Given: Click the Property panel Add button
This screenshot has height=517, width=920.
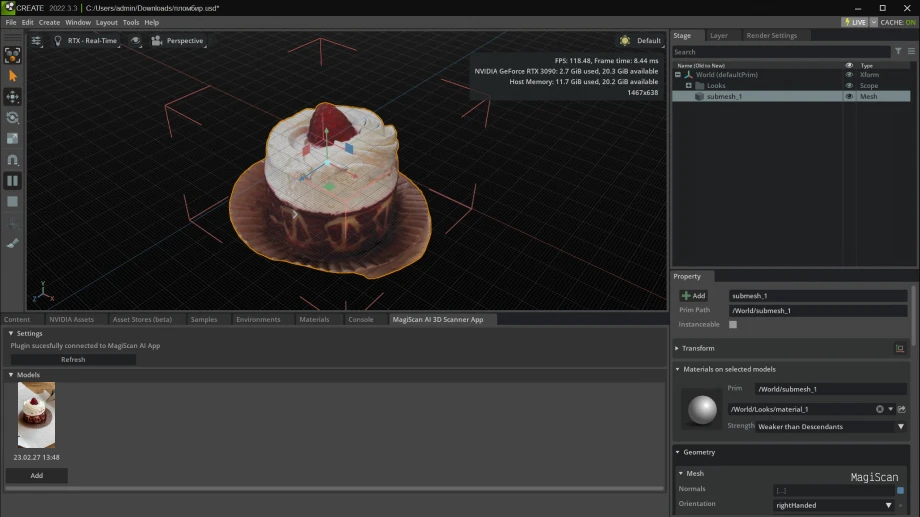Looking at the screenshot, I should coord(693,296).
